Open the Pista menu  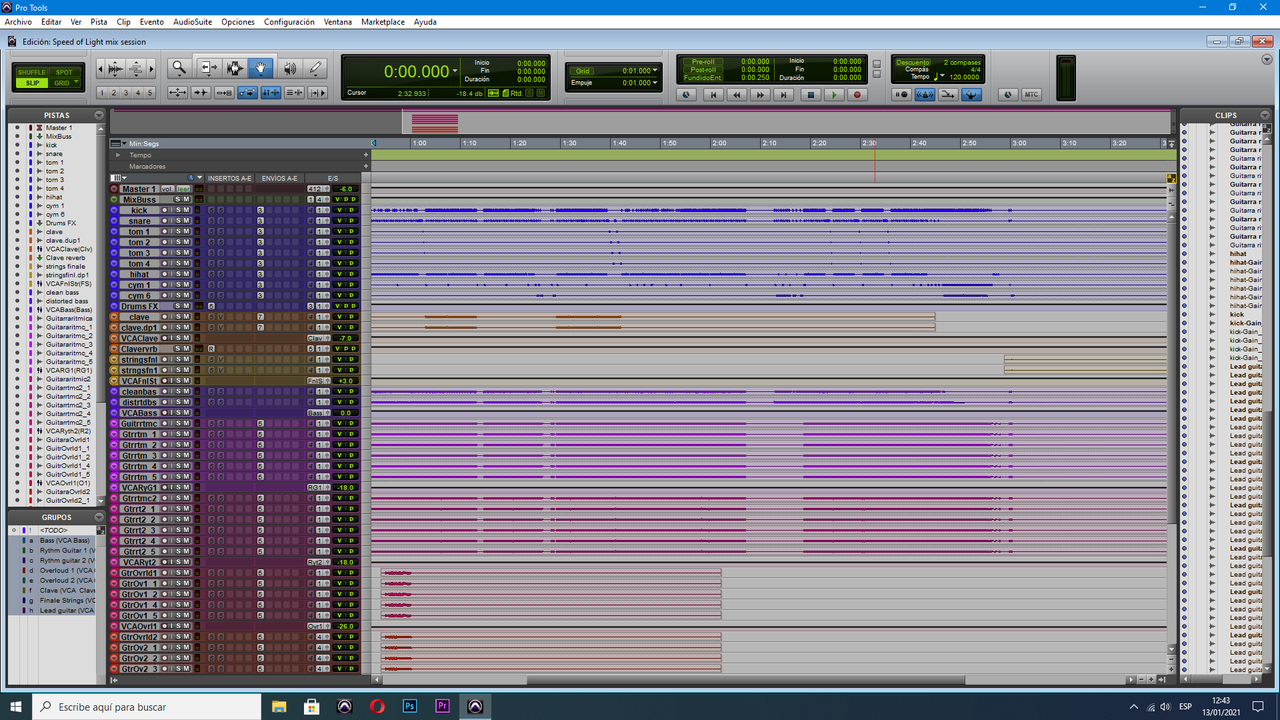pyautogui.click(x=99, y=21)
